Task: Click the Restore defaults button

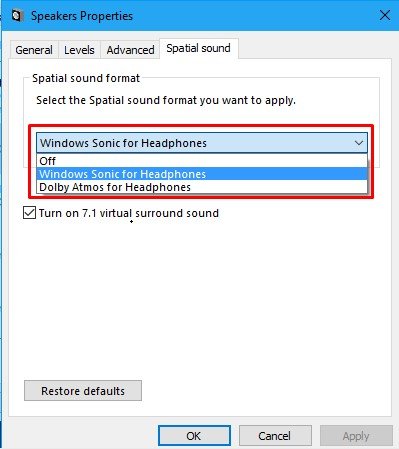Action: (83, 391)
